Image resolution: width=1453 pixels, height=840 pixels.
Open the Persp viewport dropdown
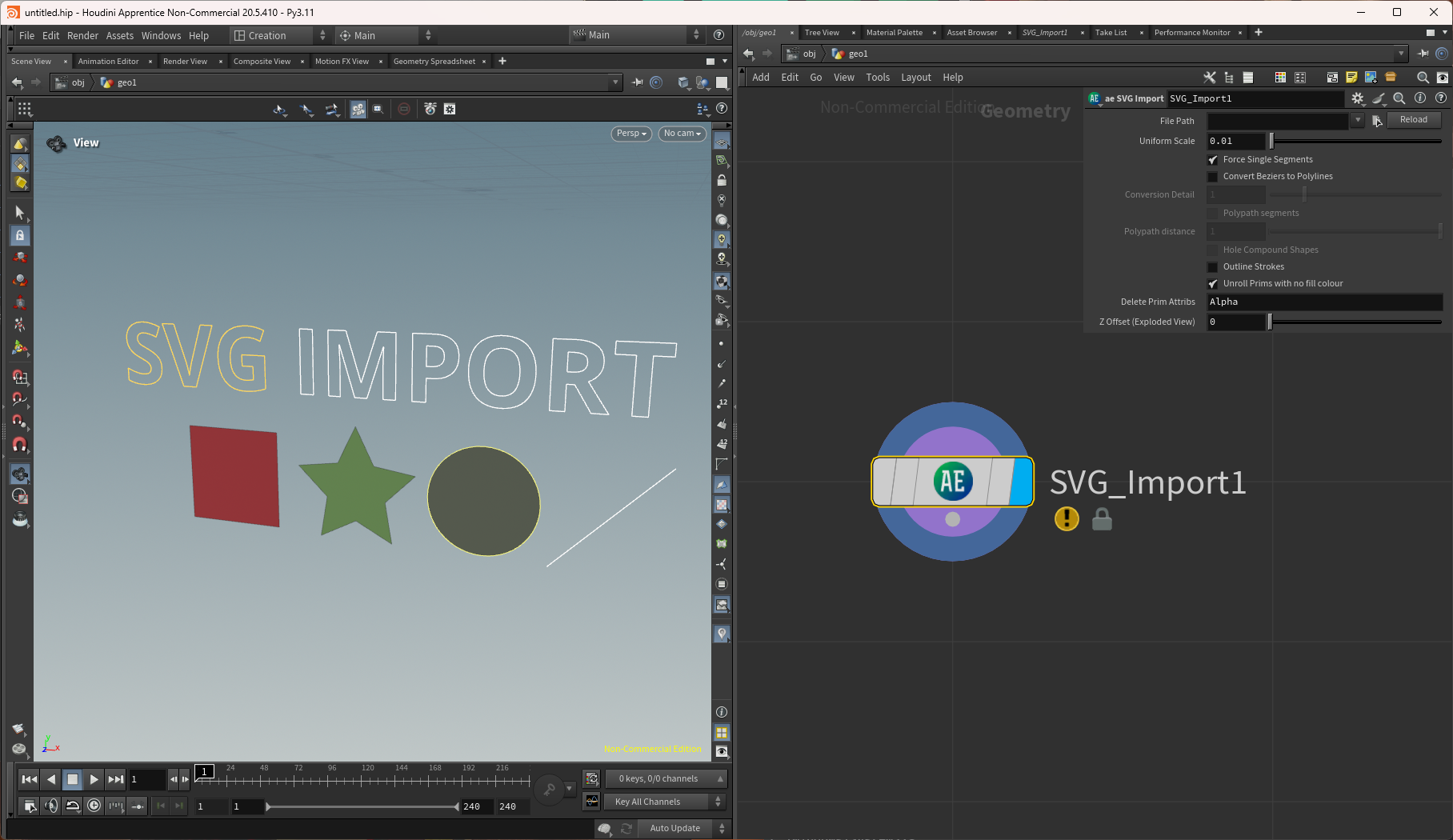coord(631,134)
